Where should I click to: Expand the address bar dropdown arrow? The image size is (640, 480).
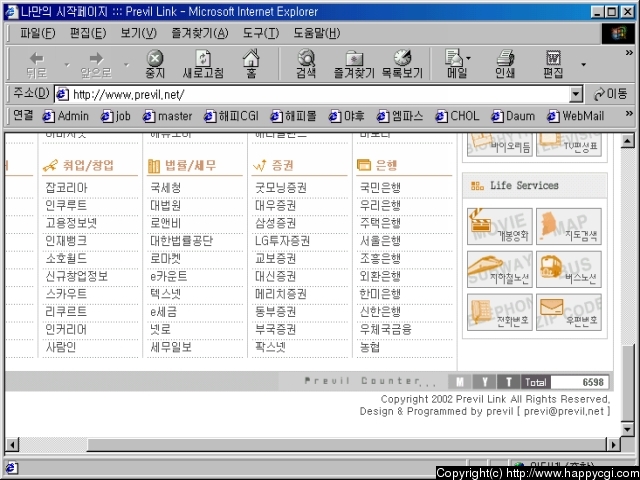pyautogui.click(x=576, y=95)
